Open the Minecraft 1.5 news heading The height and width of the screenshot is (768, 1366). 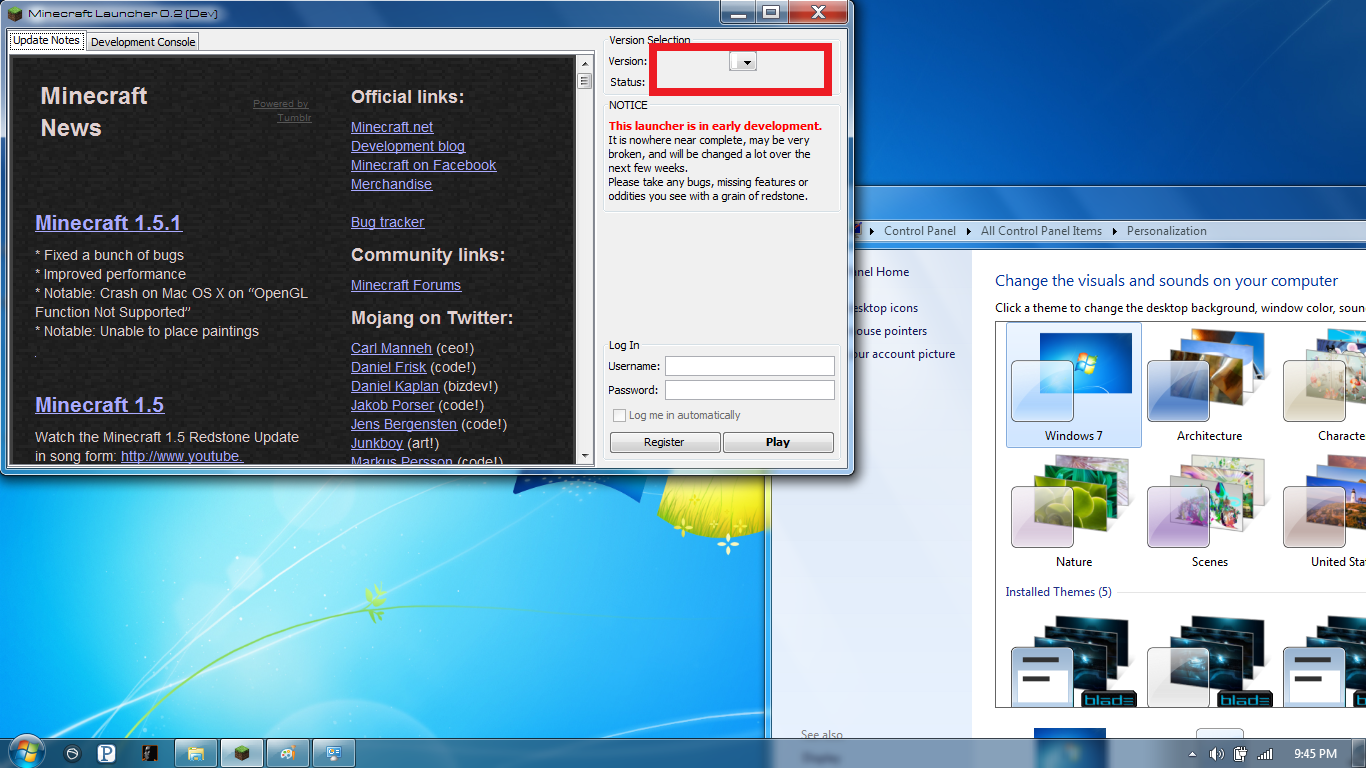click(99, 405)
